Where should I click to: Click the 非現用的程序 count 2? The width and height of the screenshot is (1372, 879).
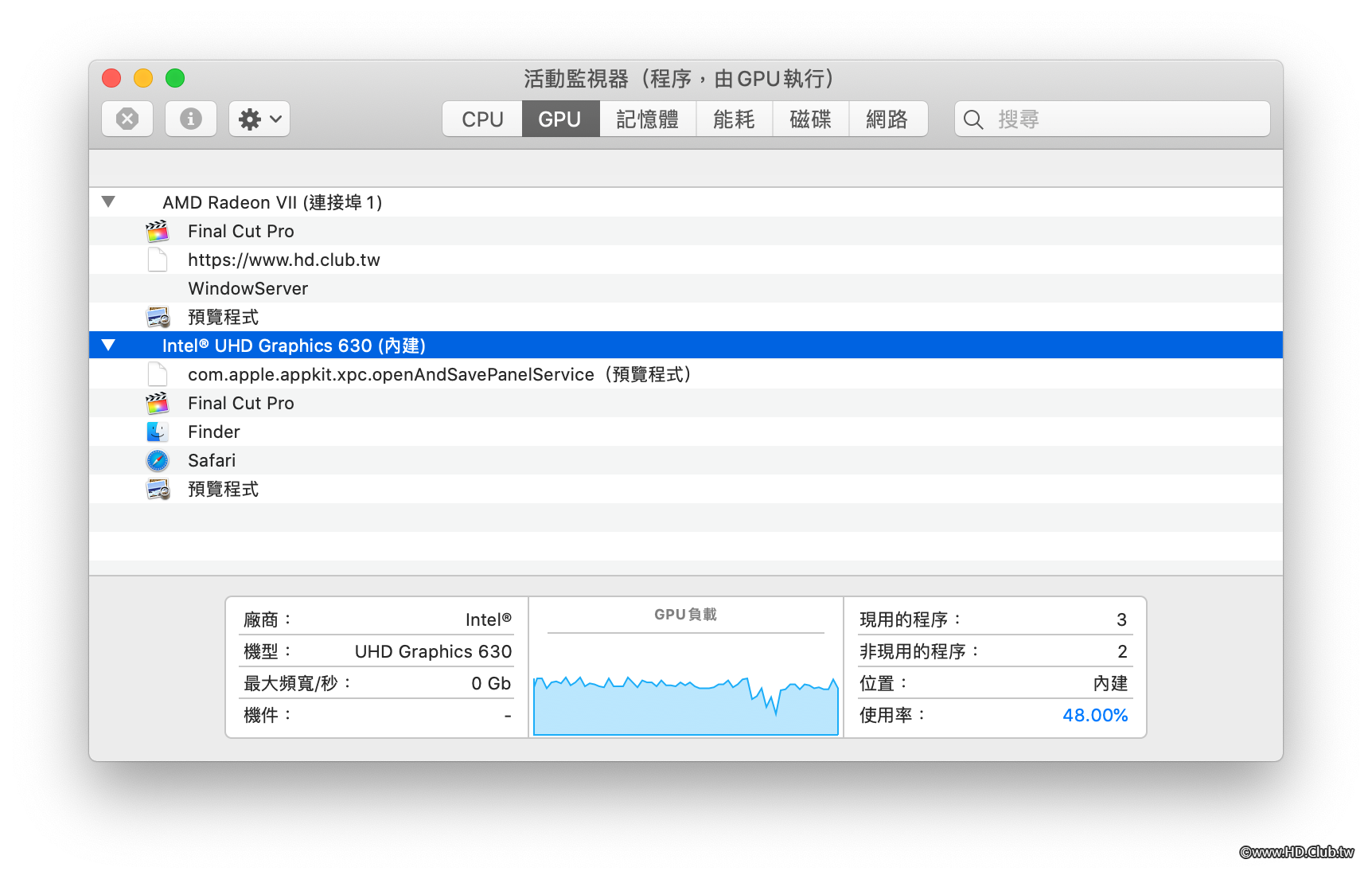(1122, 651)
